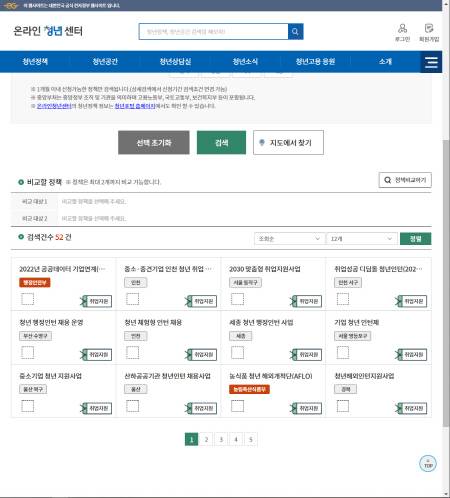Viewport: 450px width, 498px height.
Task: Jump to top with TOP arrow icon
Action: (428, 463)
